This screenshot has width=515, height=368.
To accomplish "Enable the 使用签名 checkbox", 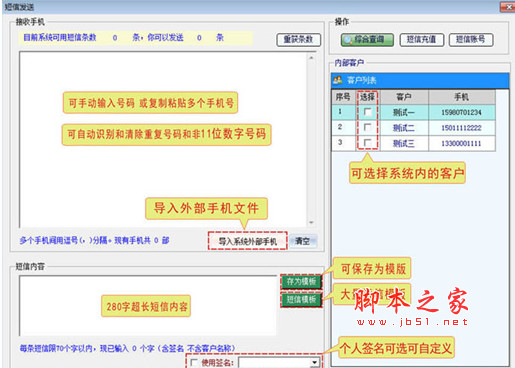I will (x=194, y=362).
